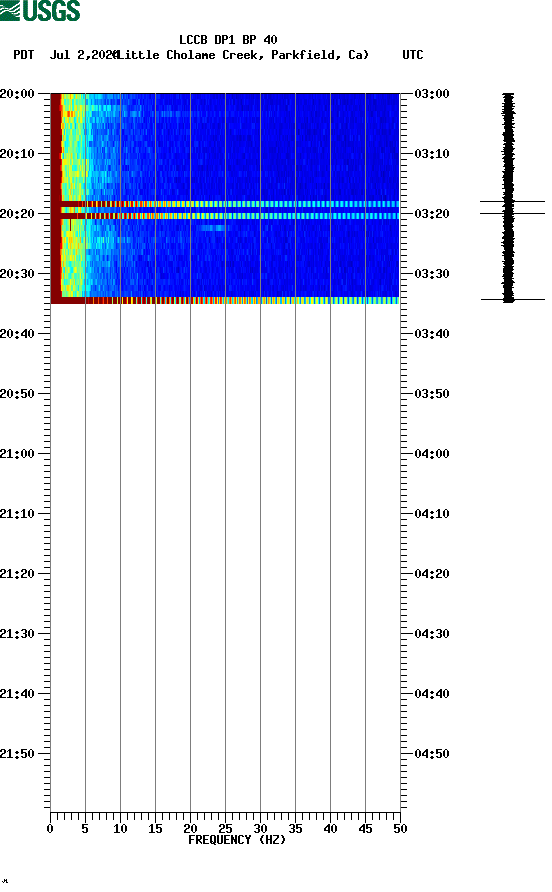Click the '04:00' UTC time label
This screenshot has height=892, width=552.
(432, 454)
